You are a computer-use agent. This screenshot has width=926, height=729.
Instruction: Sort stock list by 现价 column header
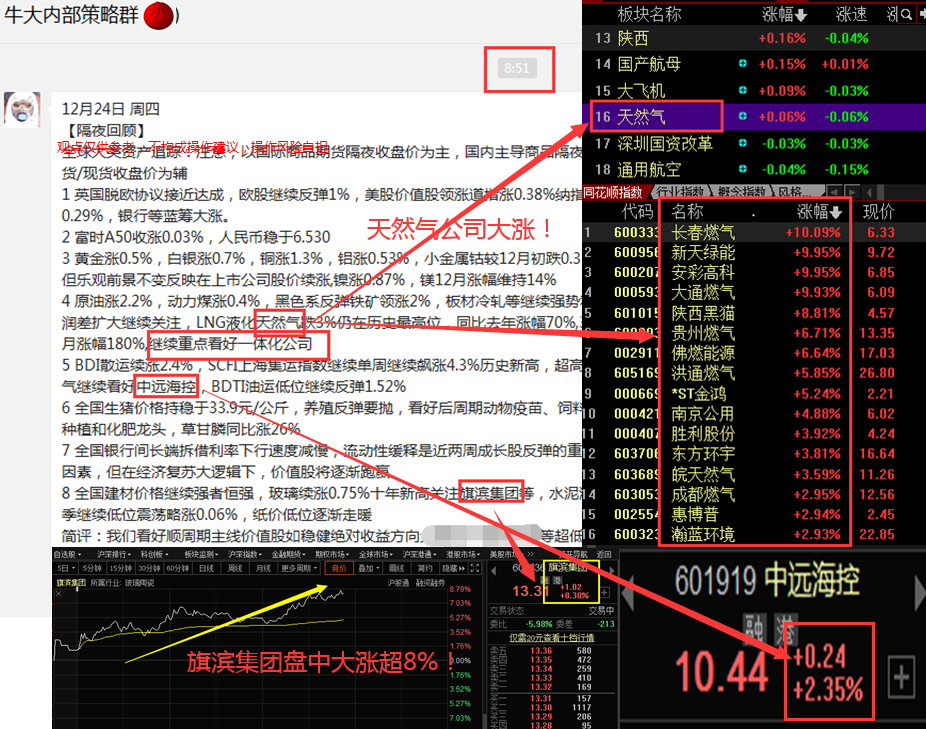tap(878, 211)
